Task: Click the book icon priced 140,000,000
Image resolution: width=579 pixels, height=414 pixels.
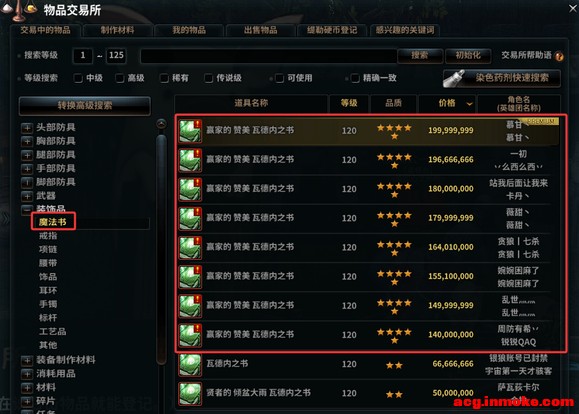Action: pos(190,335)
